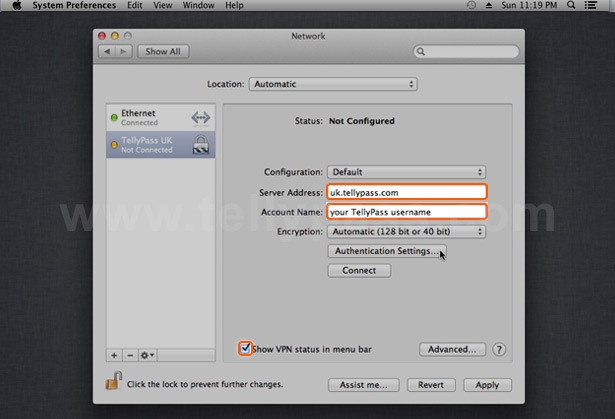
Task: Open the Notification Center list icon
Action: [591, 5]
